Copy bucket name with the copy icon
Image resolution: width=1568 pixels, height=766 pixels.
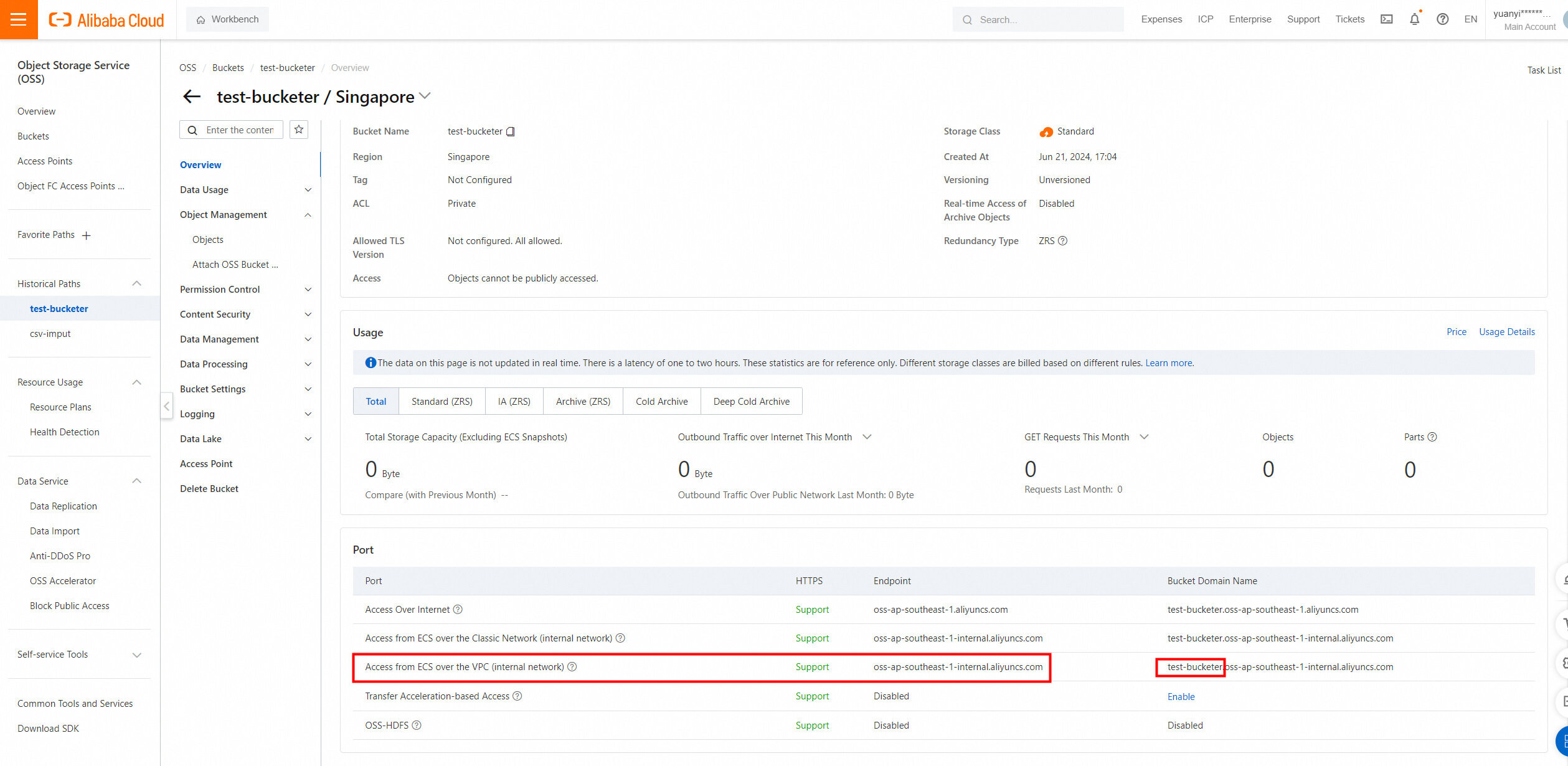click(x=511, y=131)
